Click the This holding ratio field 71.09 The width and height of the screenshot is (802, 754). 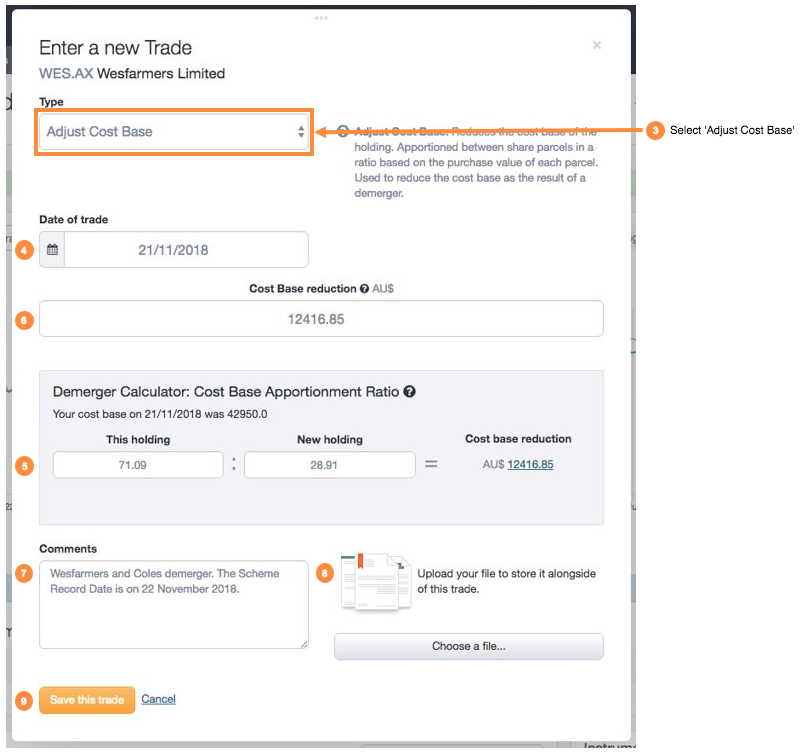(x=138, y=465)
